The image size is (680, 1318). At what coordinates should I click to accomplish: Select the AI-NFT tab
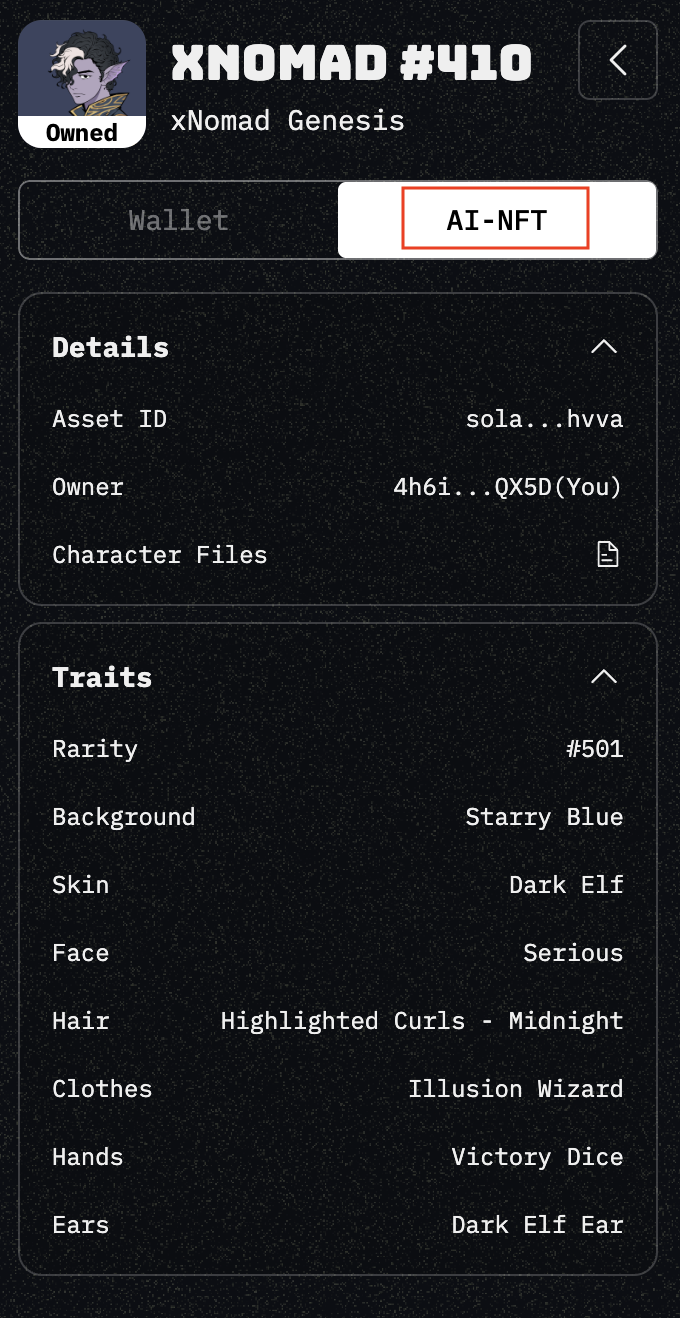(496, 220)
